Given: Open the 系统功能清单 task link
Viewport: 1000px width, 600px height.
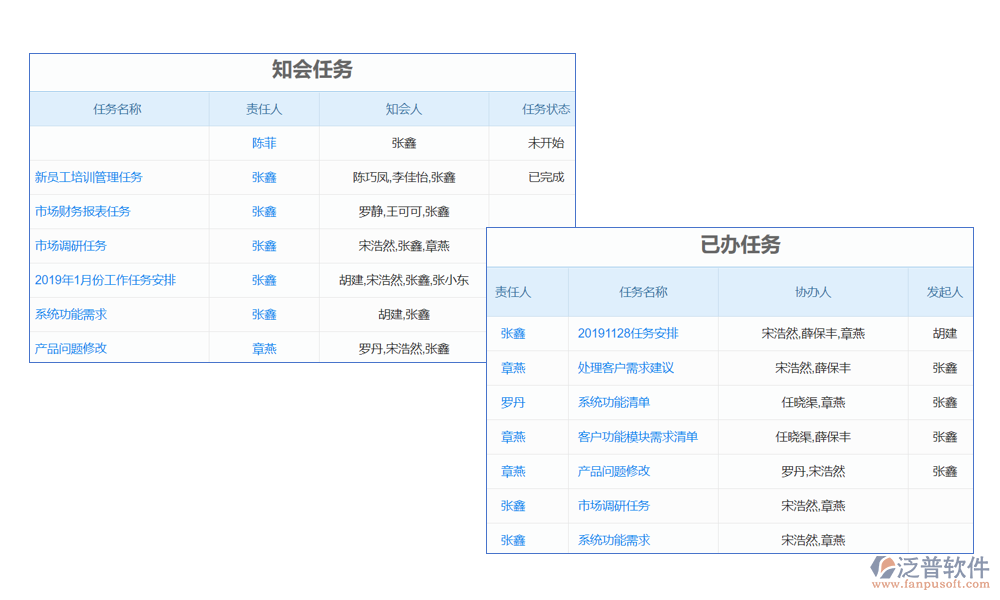Looking at the screenshot, I should coord(613,402).
